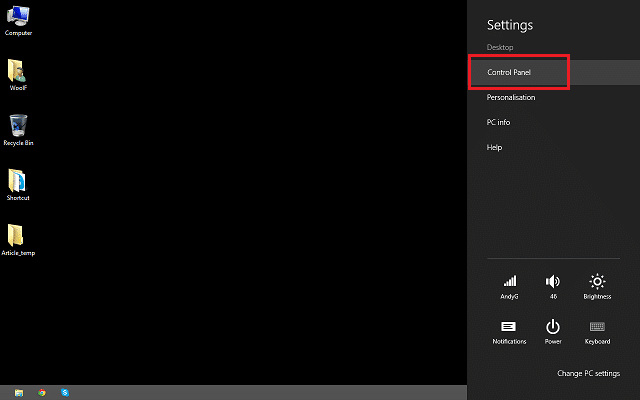
Task: Launch Google Chrome from the taskbar
Action: tap(42, 393)
